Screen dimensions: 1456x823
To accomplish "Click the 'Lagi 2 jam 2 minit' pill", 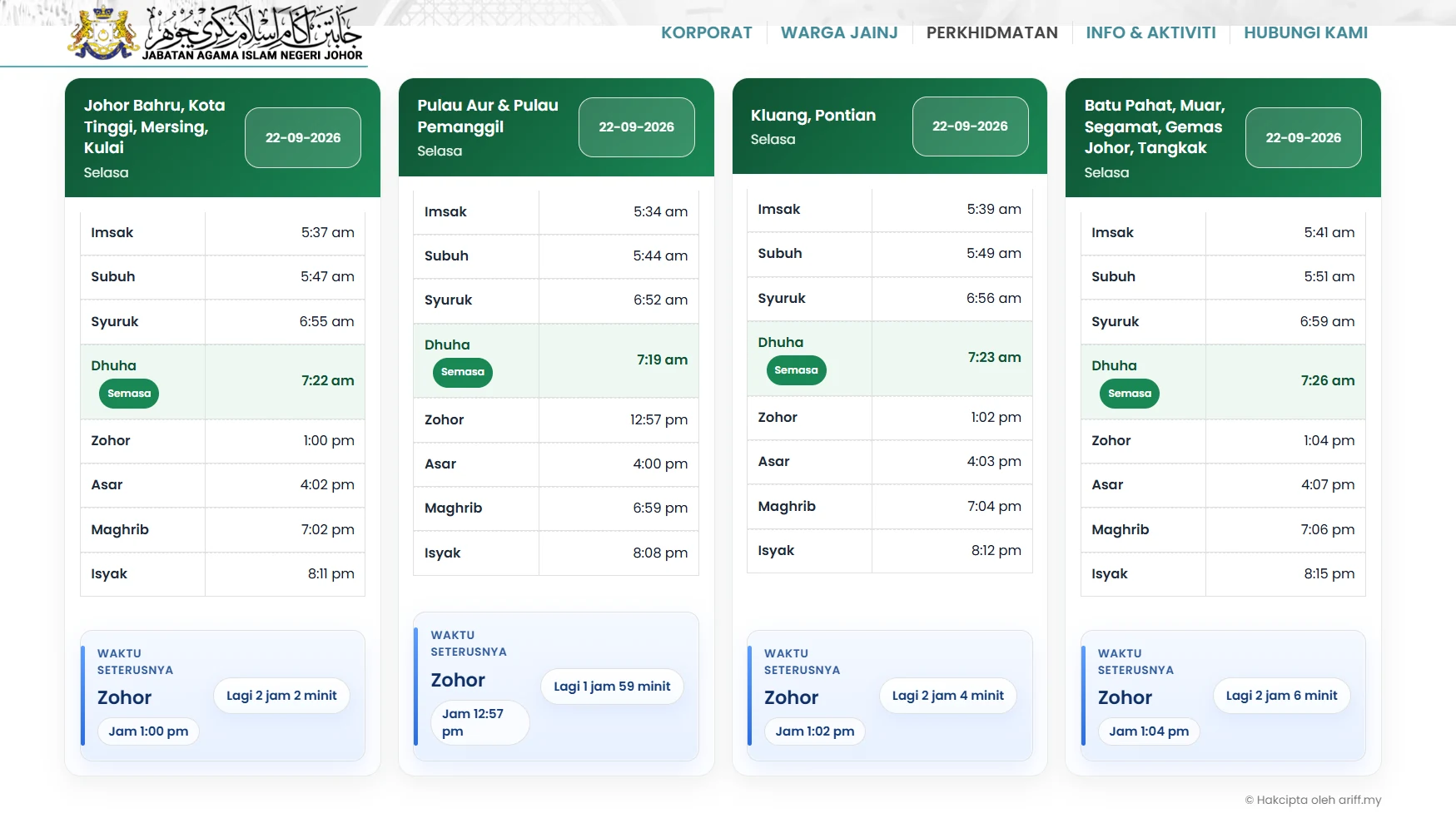I will pyautogui.click(x=281, y=696).
